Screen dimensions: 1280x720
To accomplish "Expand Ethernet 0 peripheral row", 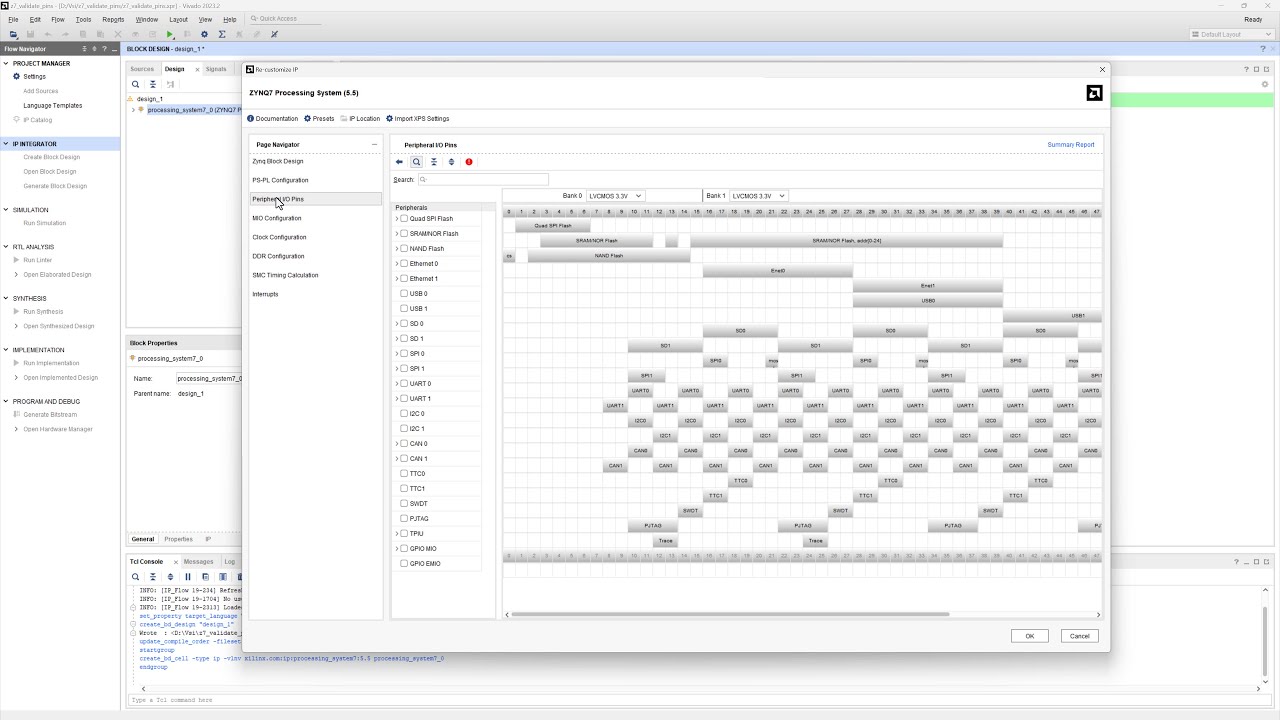I will click(x=396, y=264).
